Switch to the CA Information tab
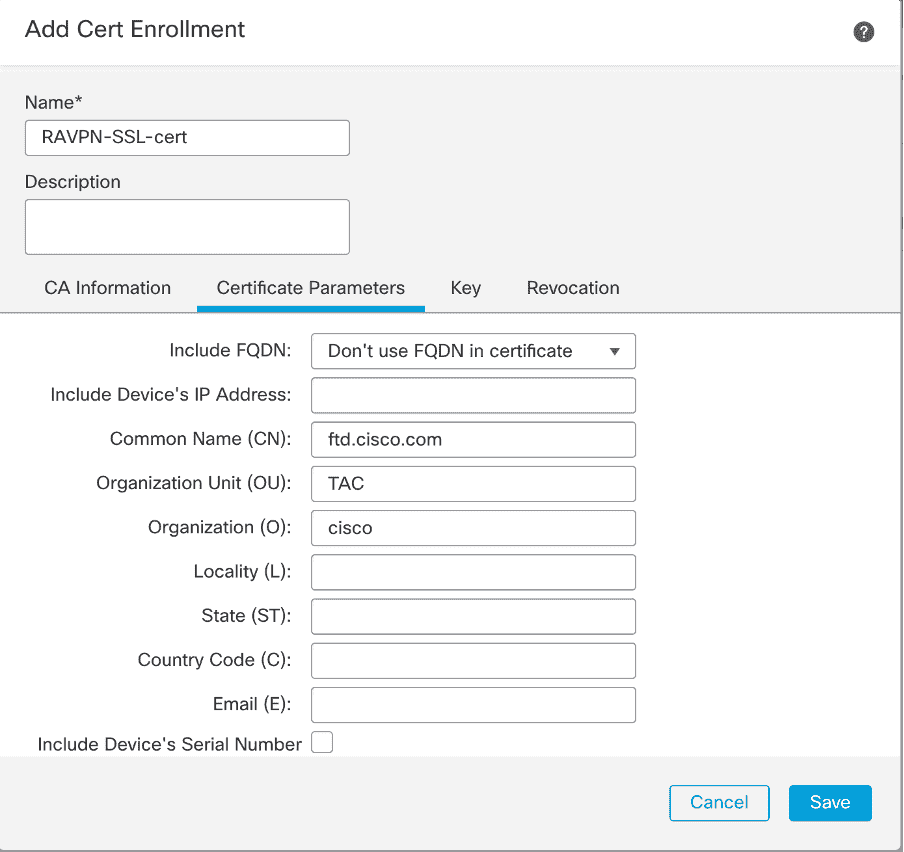This screenshot has height=852, width=904. point(107,288)
